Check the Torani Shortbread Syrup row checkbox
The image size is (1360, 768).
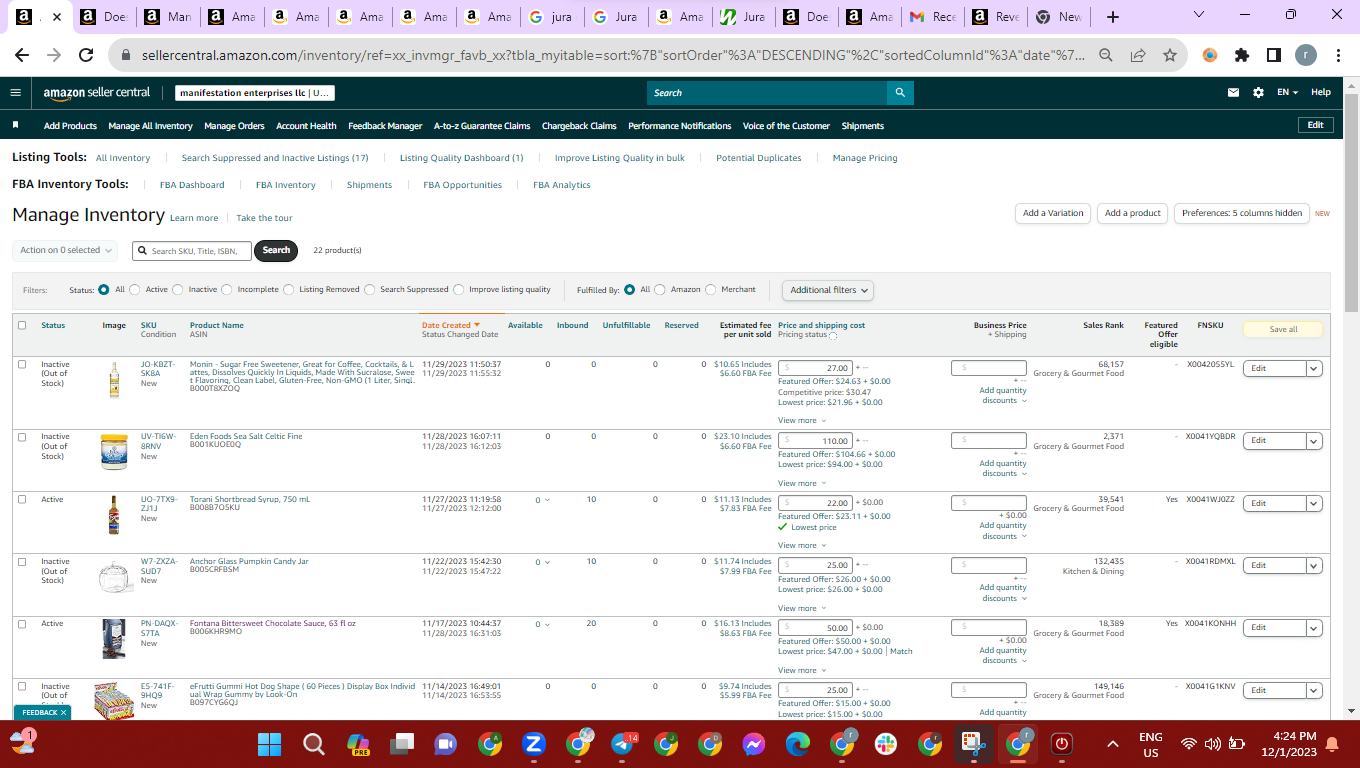click(22, 499)
